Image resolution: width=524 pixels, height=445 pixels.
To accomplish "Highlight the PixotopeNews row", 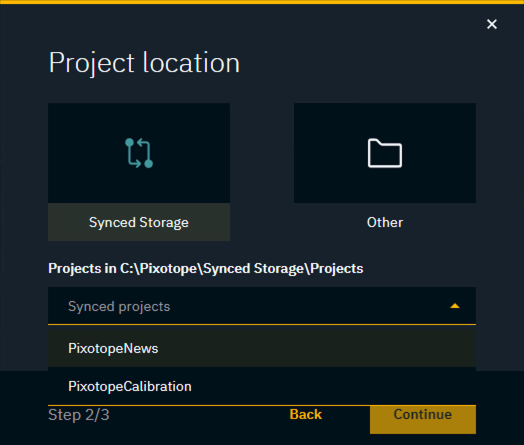I will point(262,348).
